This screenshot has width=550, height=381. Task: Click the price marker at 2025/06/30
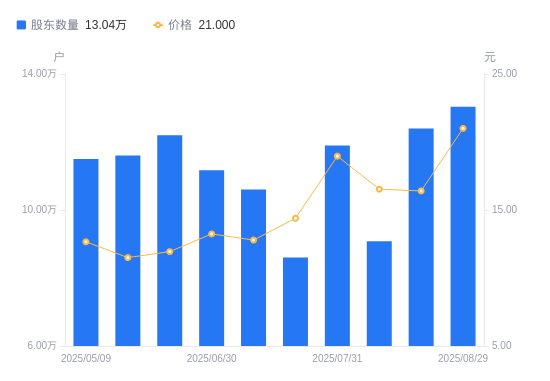[x=212, y=234]
